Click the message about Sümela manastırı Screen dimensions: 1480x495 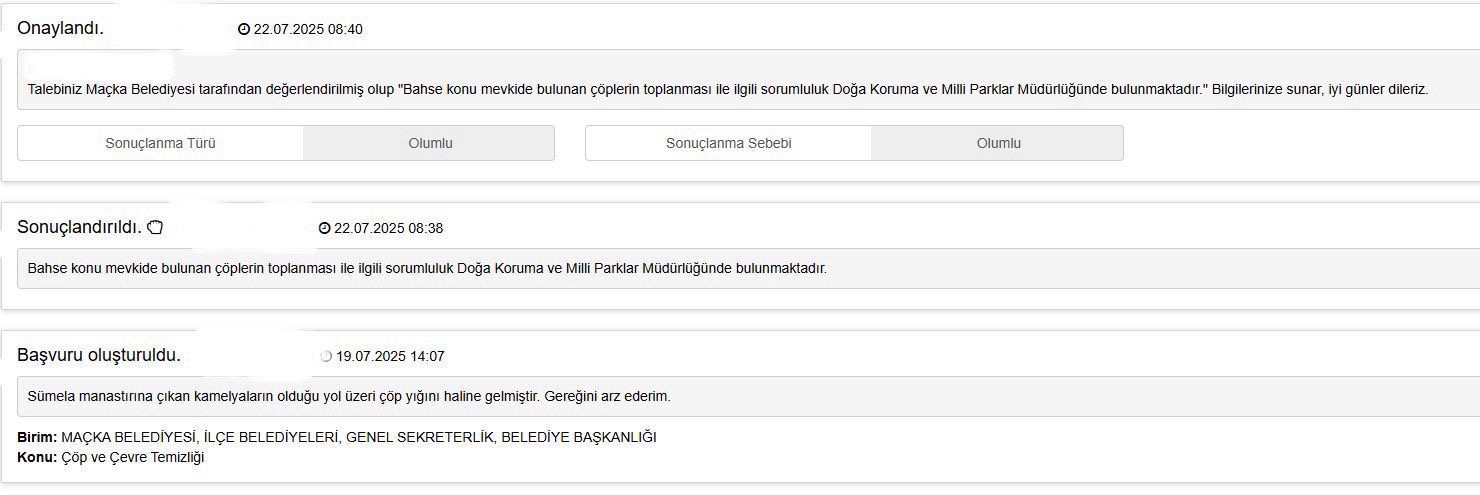349,396
